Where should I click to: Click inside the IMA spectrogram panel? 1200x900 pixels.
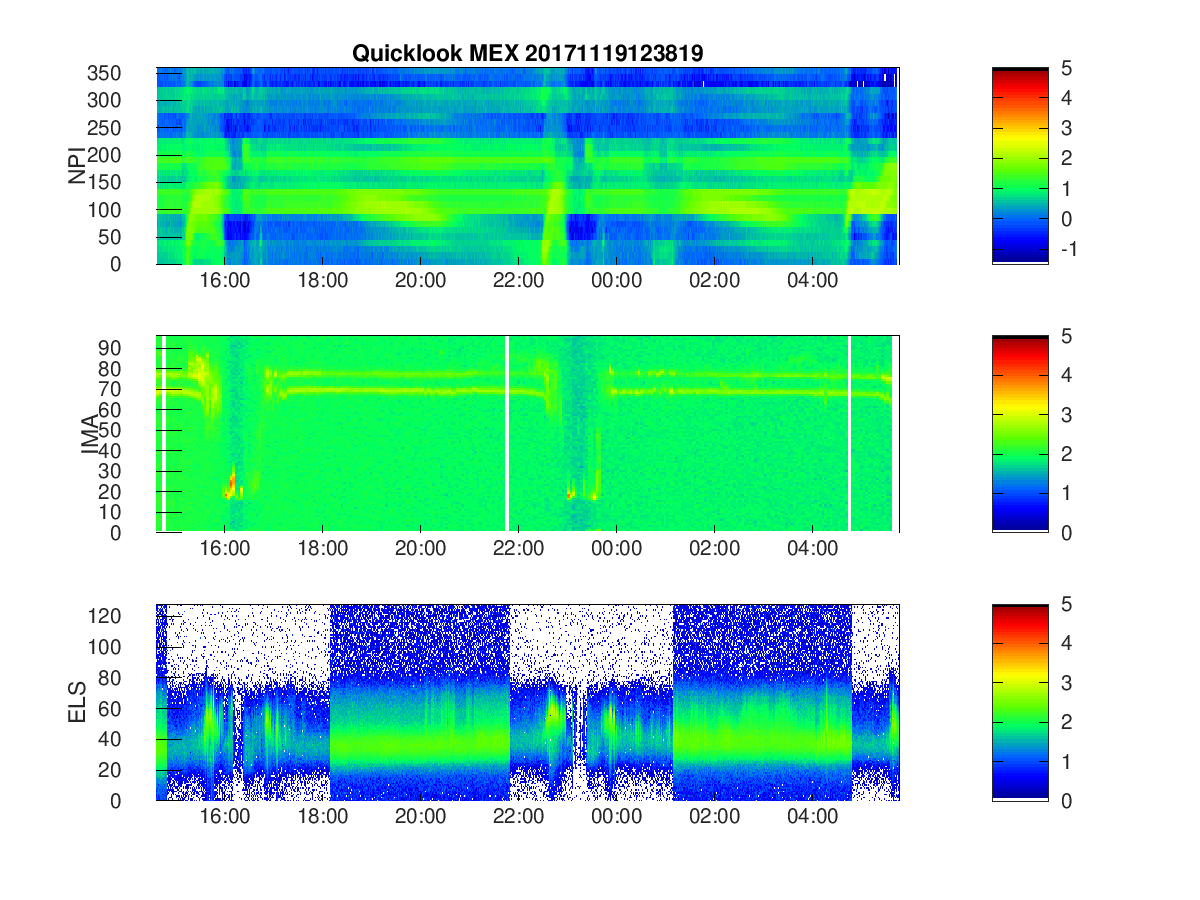(x=528, y=434)
